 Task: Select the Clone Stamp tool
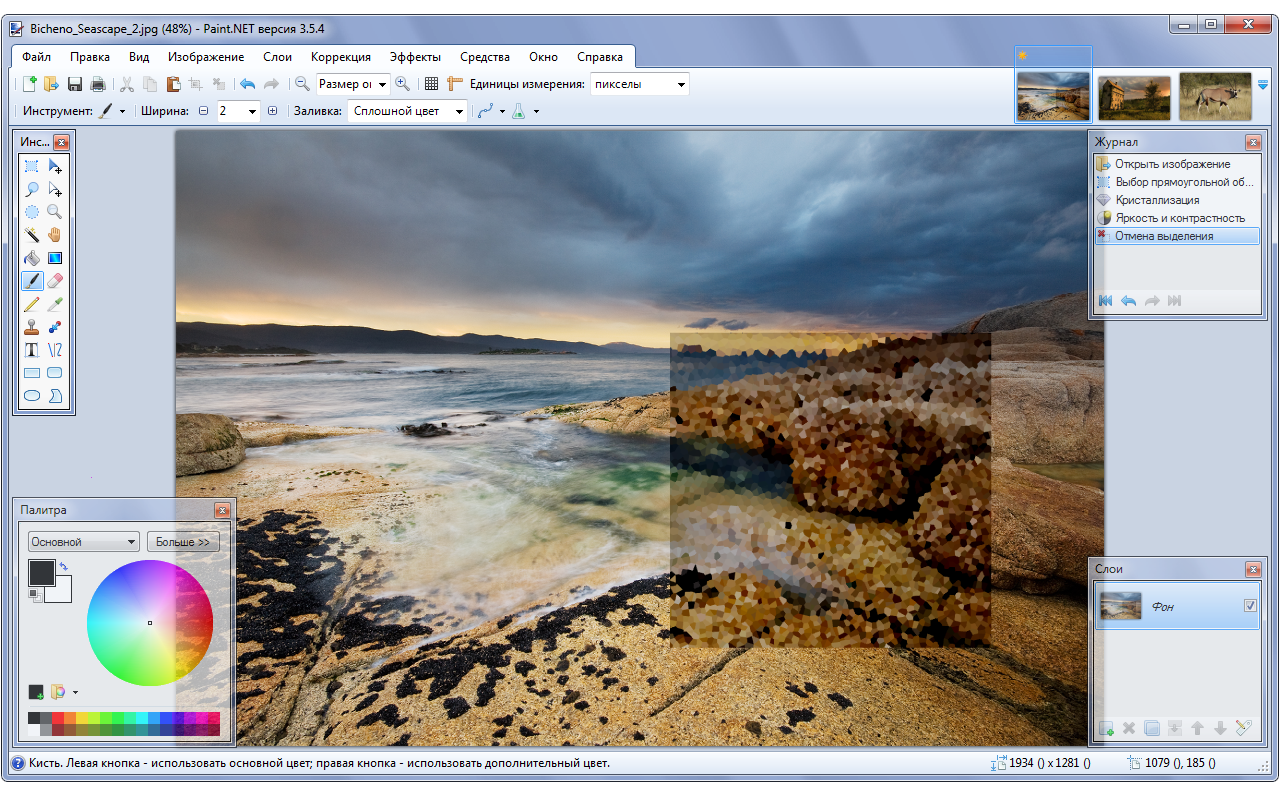[32, 327]
